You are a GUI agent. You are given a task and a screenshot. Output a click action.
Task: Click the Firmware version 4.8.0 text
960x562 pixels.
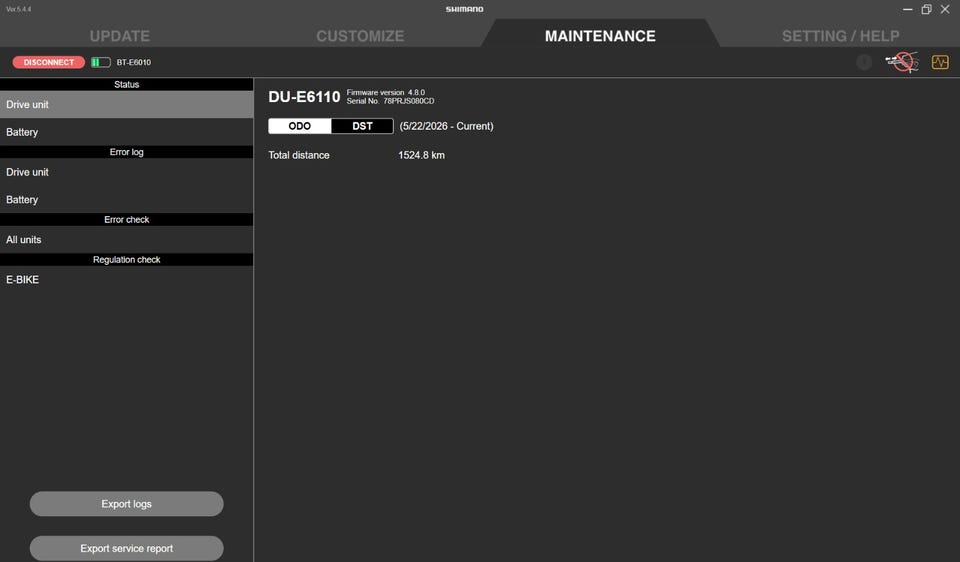click(x=386, y=92)
